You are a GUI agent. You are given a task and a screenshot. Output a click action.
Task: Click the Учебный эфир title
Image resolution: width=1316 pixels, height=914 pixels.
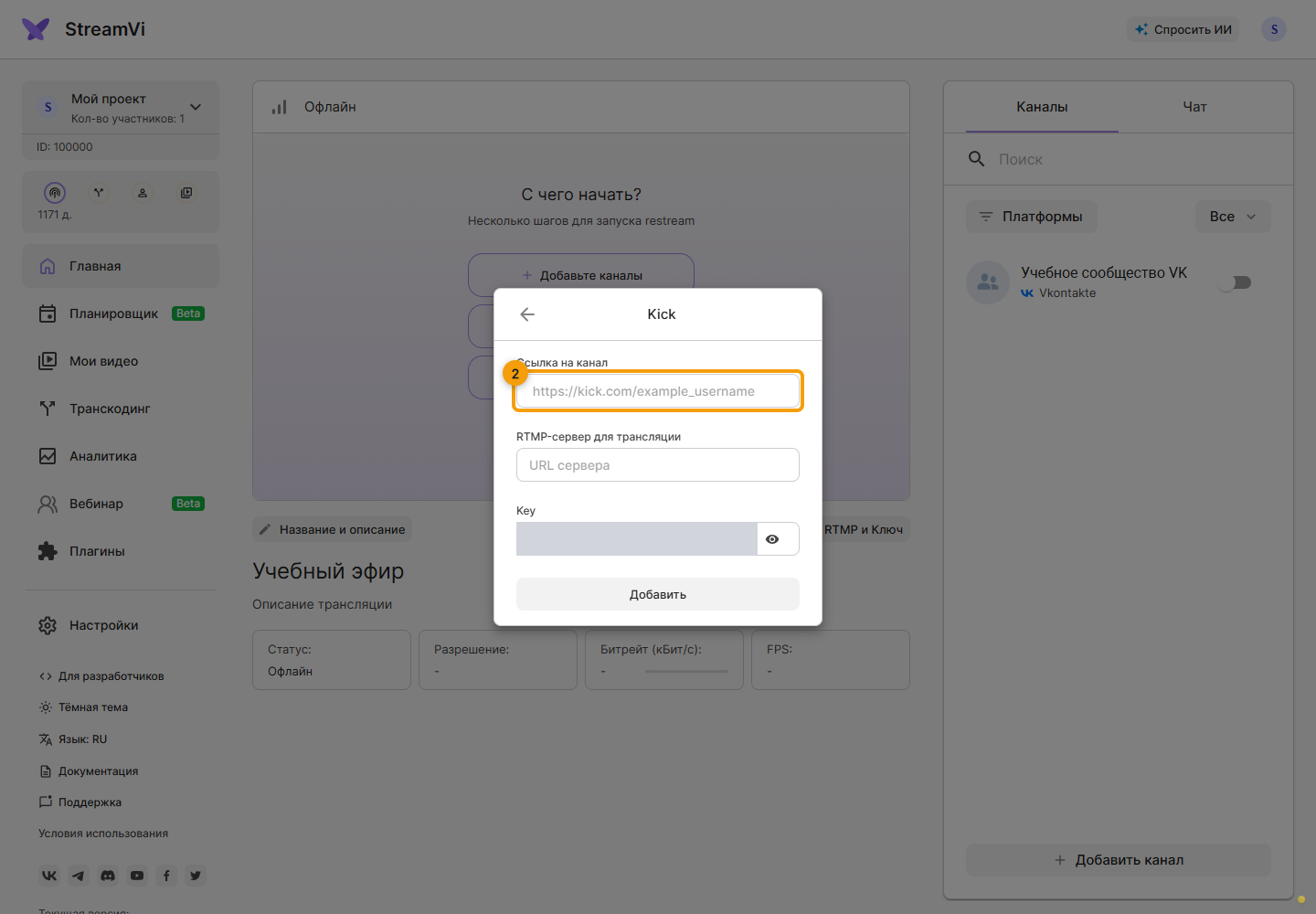click(x=328, y=571)
